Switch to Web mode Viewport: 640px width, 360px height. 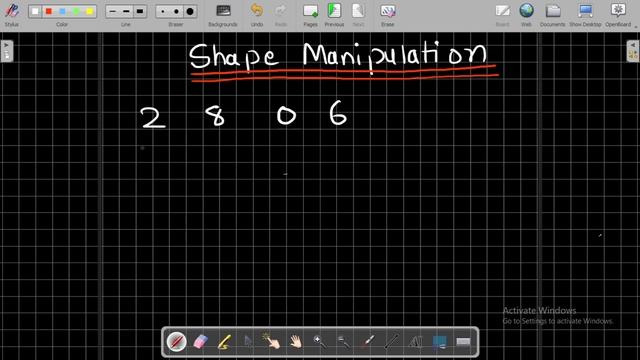click(x=527, y=14)
